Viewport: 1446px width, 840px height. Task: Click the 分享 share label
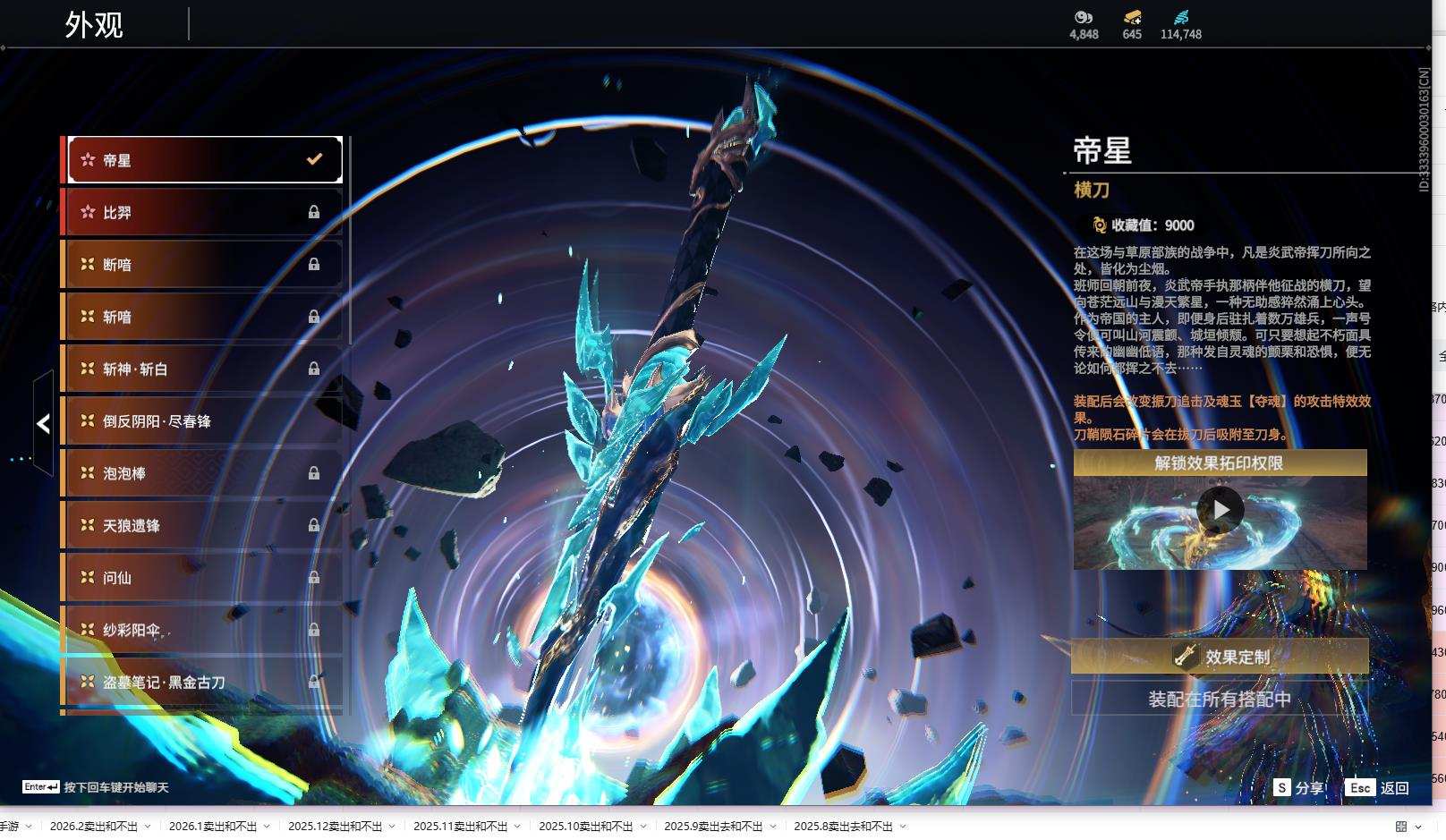click(x=1309, y=788)
